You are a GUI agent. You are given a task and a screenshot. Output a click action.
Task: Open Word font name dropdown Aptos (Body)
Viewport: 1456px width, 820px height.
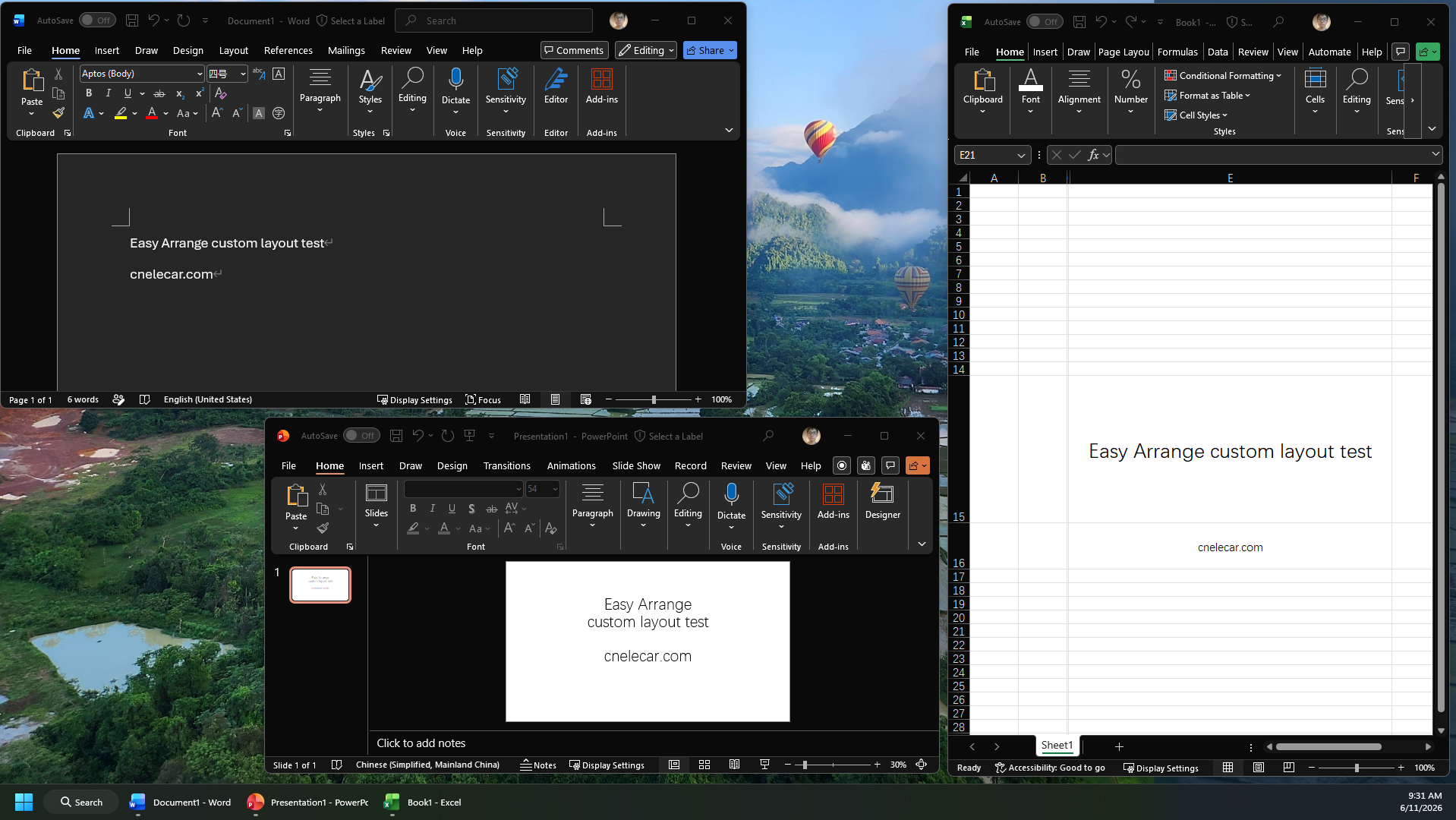(x=200, y=74)
